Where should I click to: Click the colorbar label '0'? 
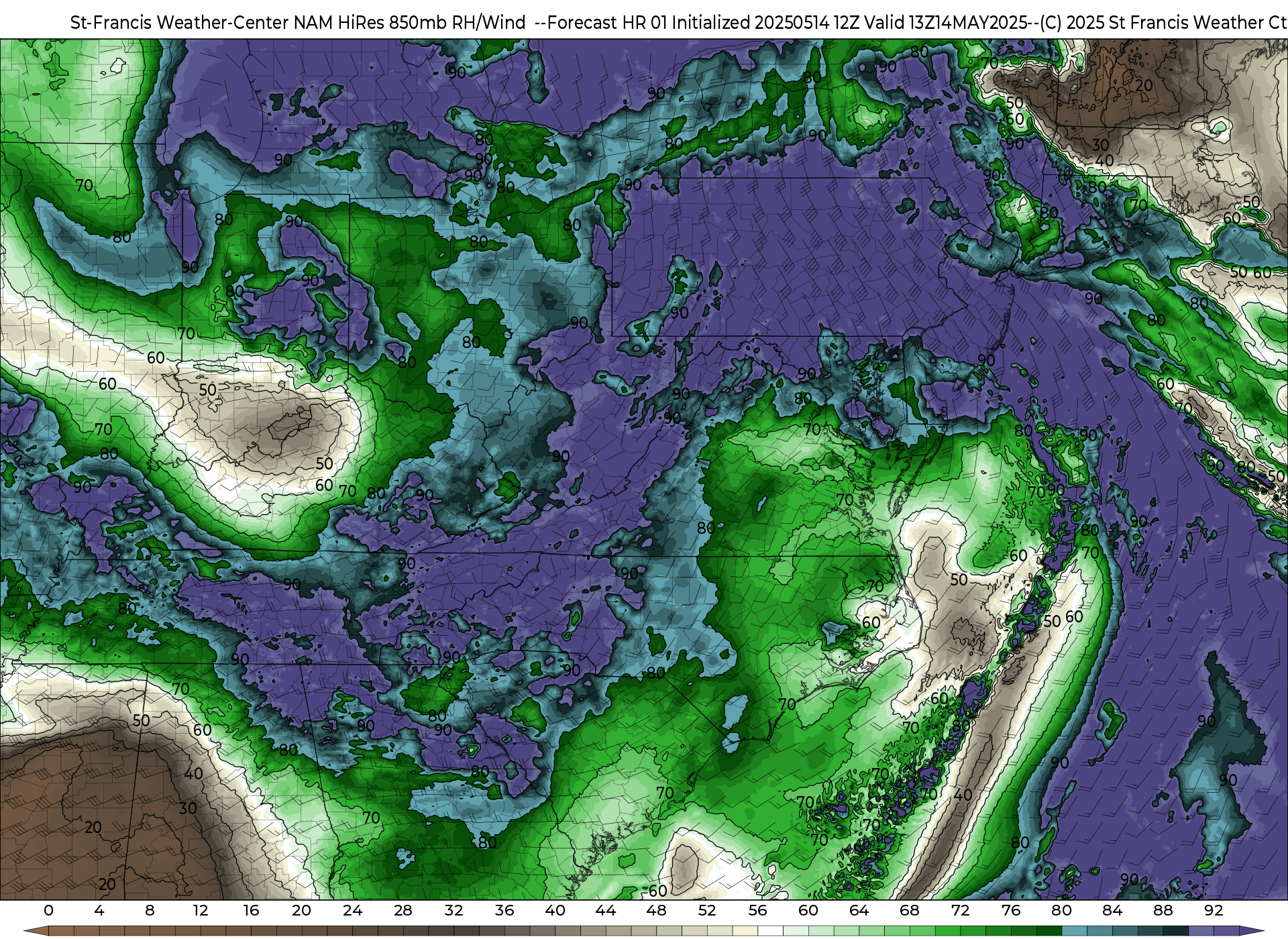point(48,910)
